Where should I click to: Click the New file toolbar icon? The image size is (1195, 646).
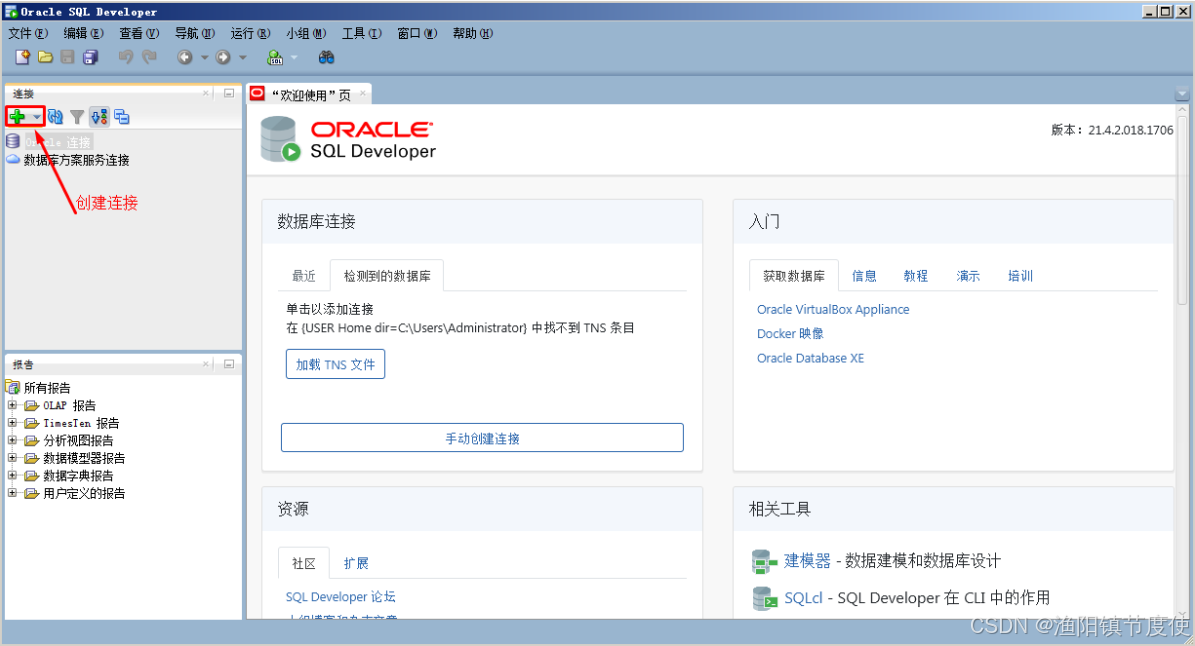tap(22, 57)
